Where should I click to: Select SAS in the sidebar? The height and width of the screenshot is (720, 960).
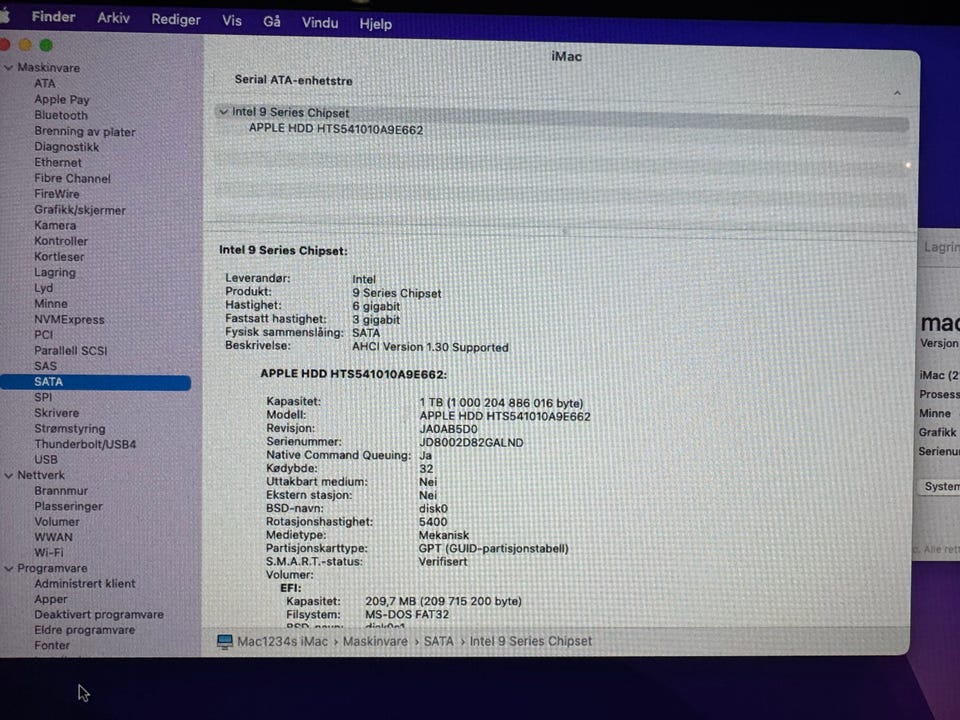point(45,366)
